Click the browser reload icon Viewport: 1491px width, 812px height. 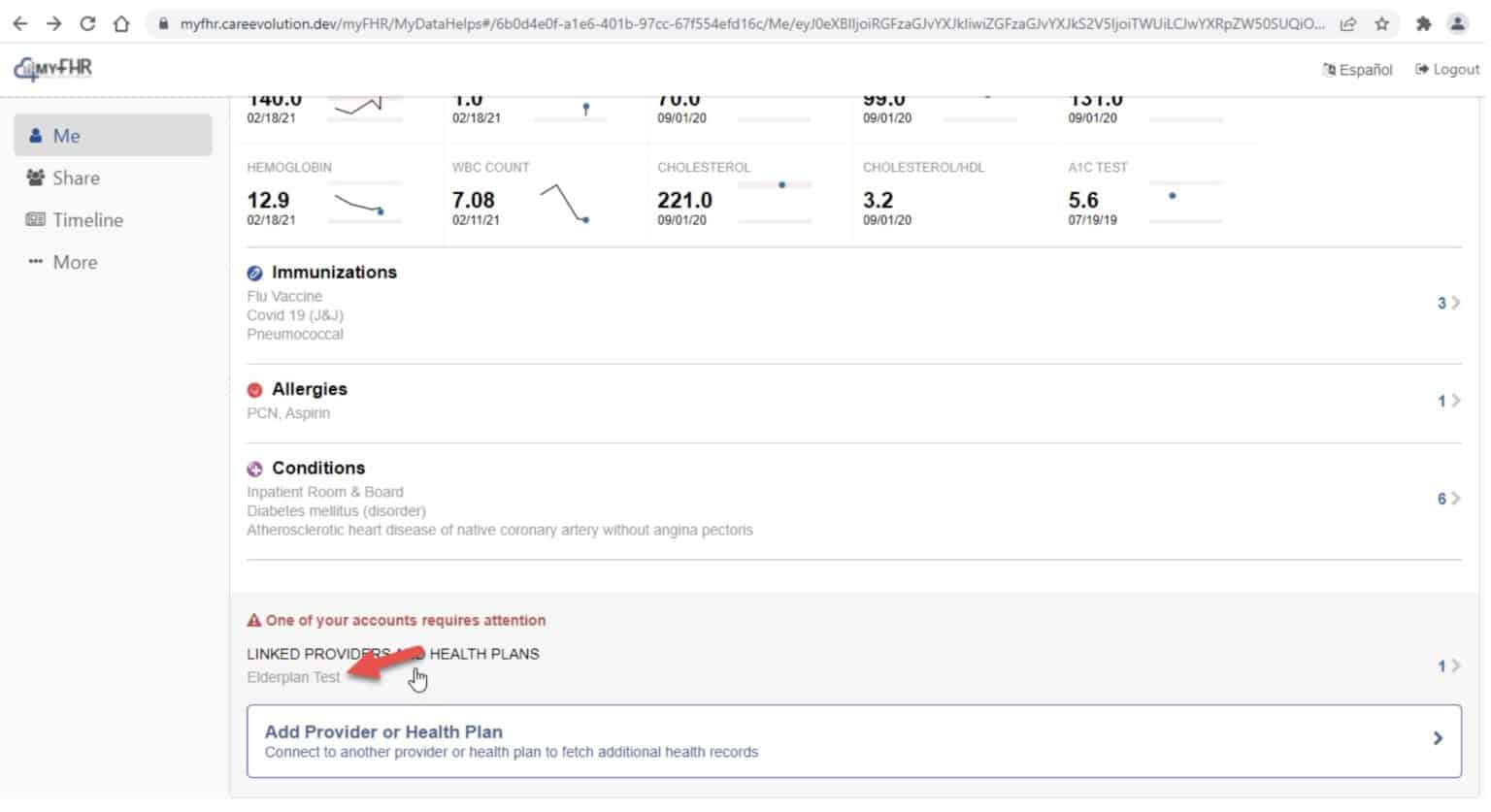(x=87, y=24)
